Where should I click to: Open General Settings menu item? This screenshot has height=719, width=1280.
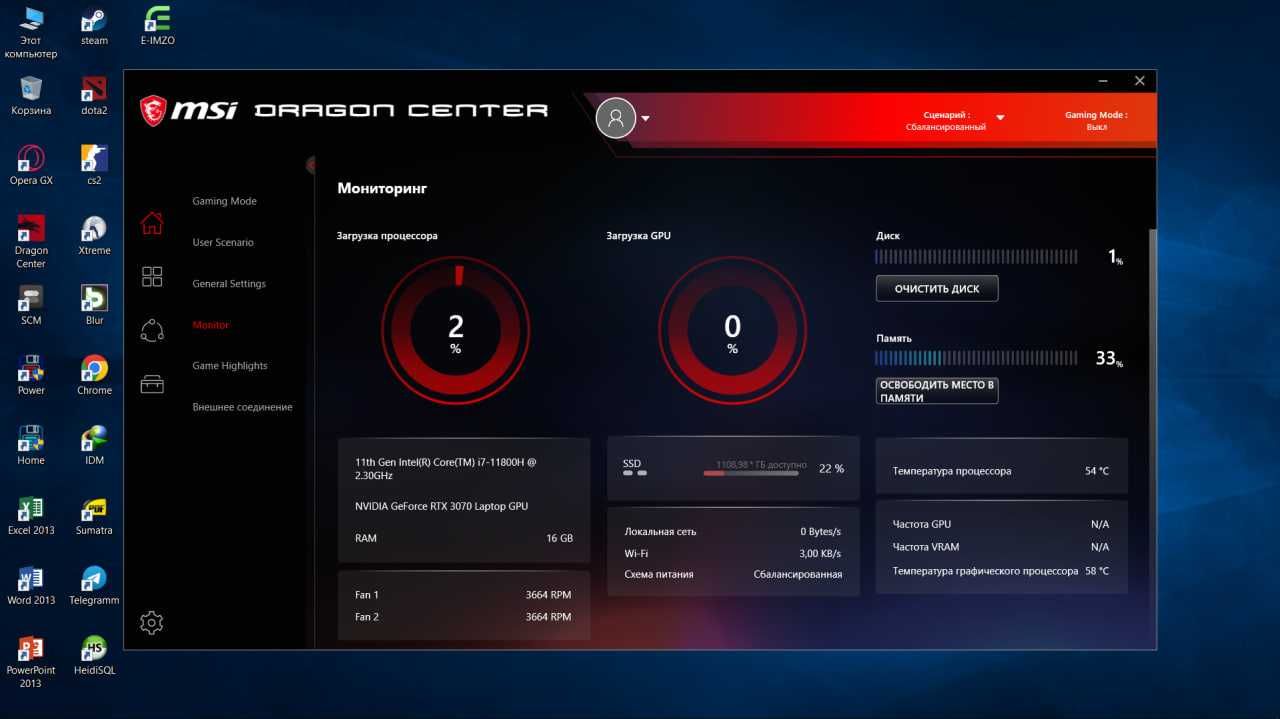[229, 284]
